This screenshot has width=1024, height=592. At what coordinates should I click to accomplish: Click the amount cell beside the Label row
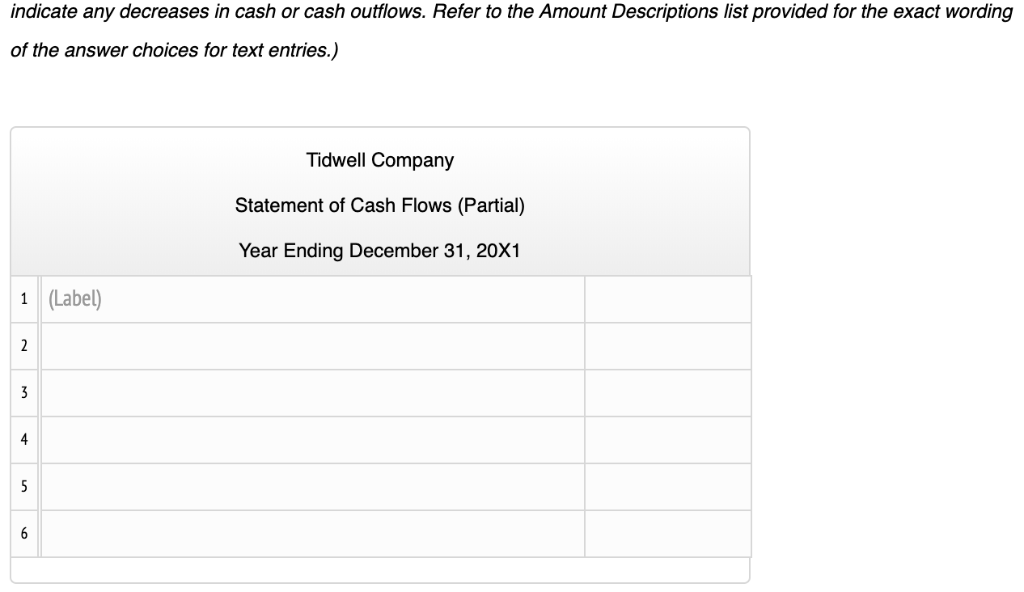tap(667, 297)
